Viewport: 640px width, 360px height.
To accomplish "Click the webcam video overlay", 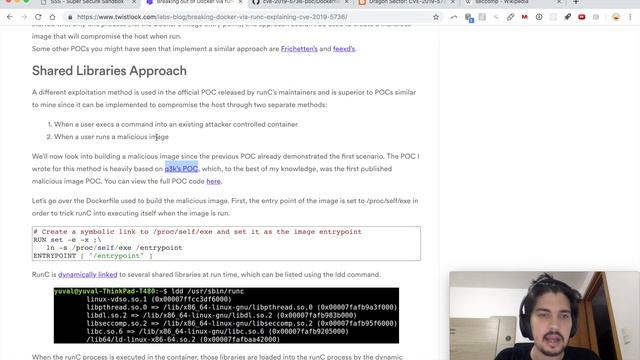I will (x=544, y=316).
